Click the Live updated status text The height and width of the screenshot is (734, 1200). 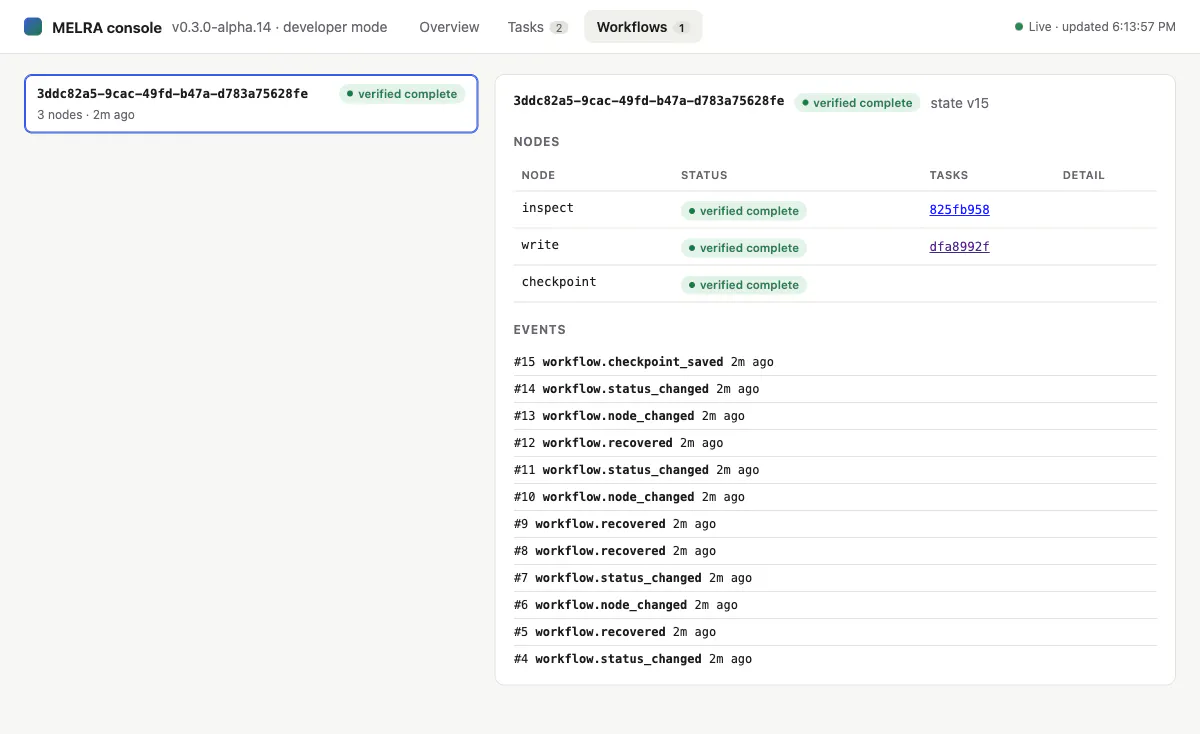click(1095, 27)
